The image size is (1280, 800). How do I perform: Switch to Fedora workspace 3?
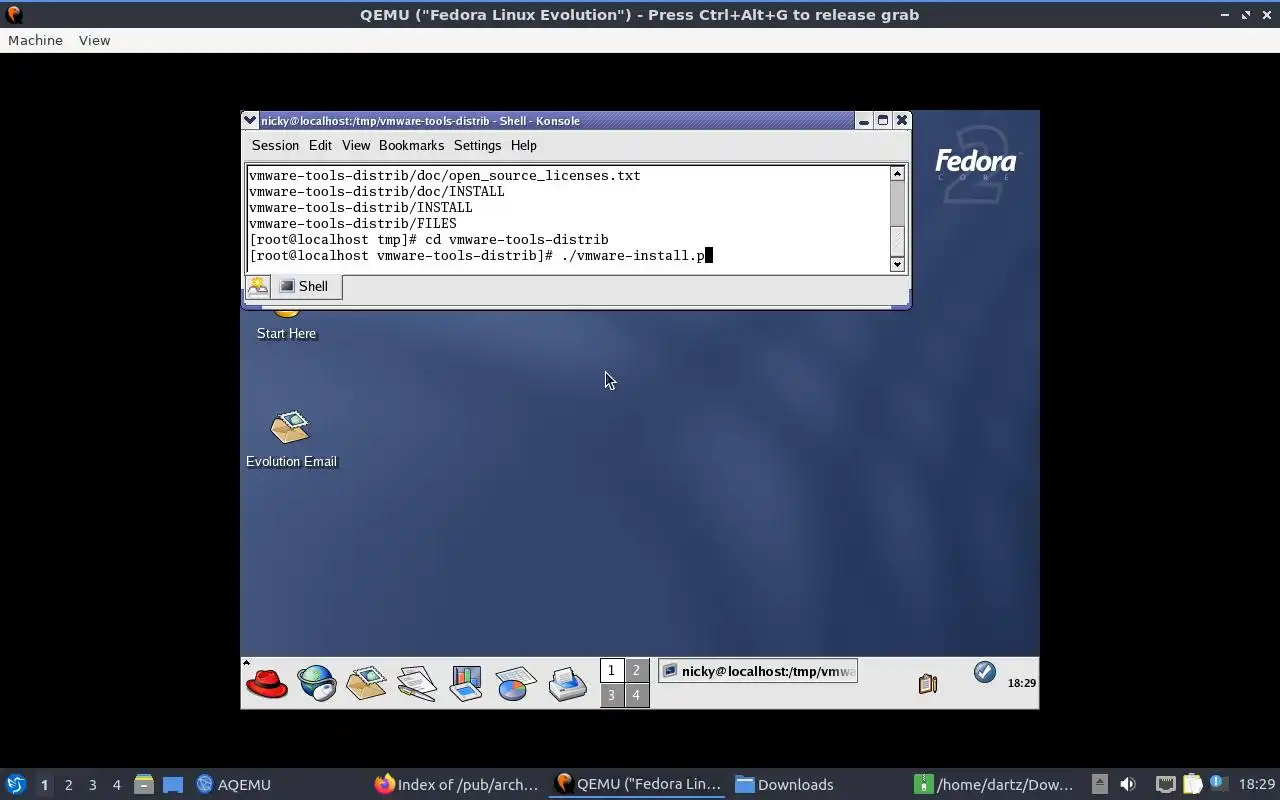(612, 695)
